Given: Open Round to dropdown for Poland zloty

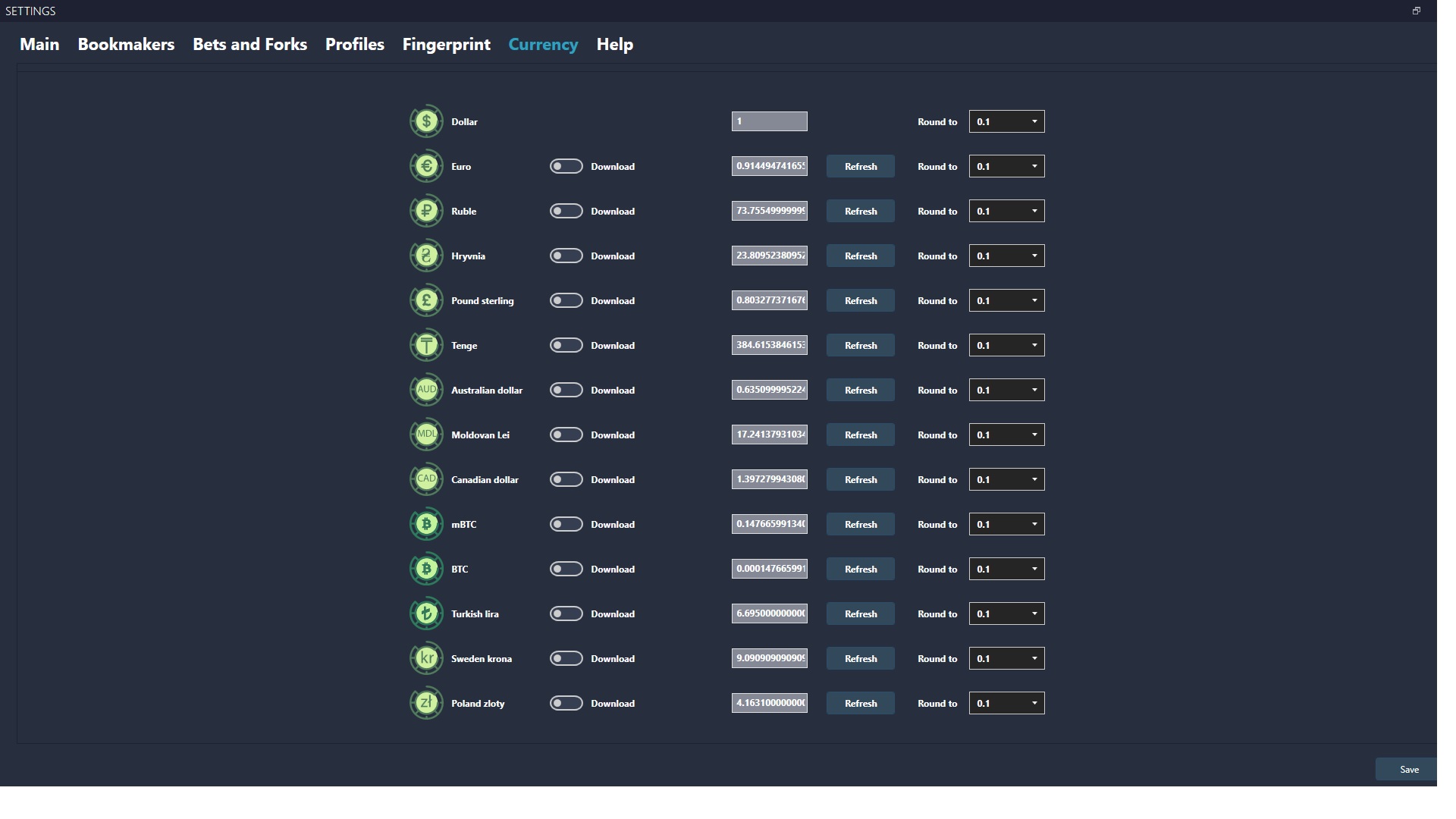Looking at the screenshot, I should 1007,703.
